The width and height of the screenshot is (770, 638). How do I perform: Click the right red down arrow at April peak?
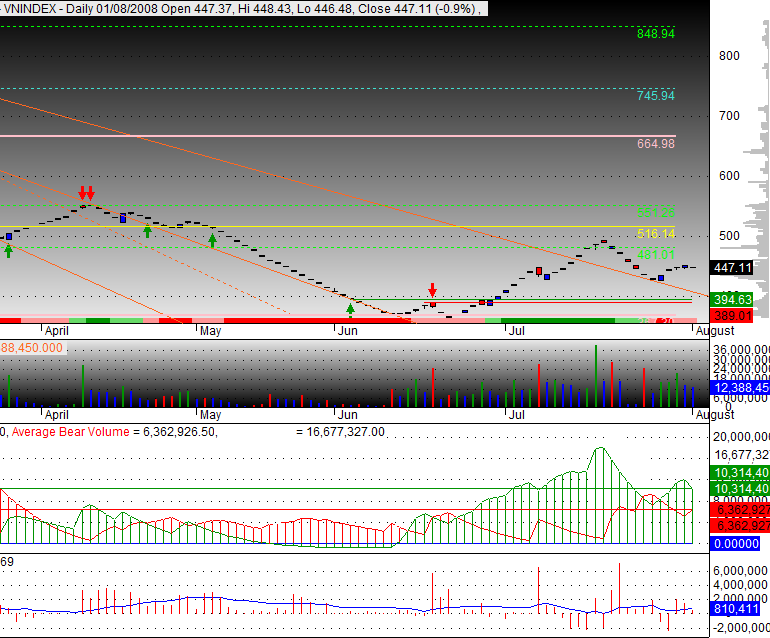click(x=91, y=192)
